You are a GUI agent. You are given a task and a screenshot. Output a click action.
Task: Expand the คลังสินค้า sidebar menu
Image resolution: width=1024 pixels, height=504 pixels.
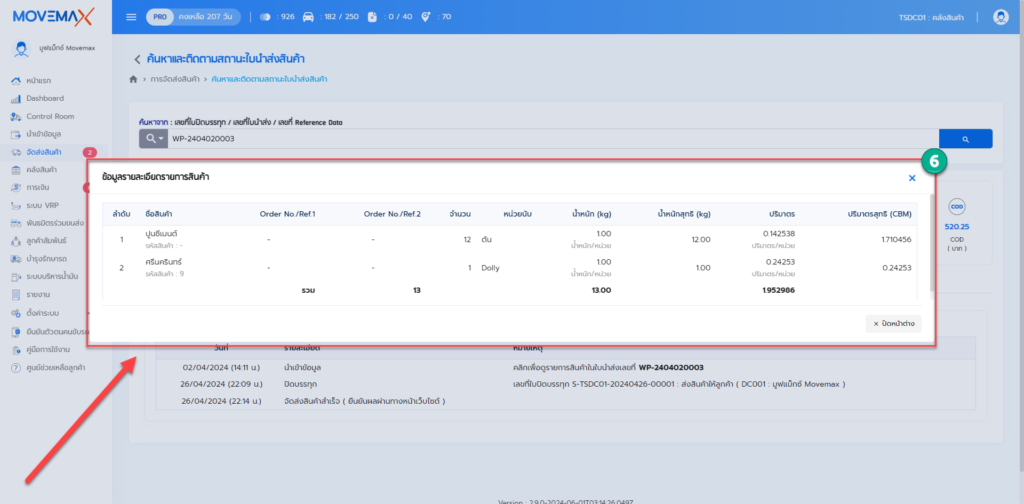click(x=42, y=170)
